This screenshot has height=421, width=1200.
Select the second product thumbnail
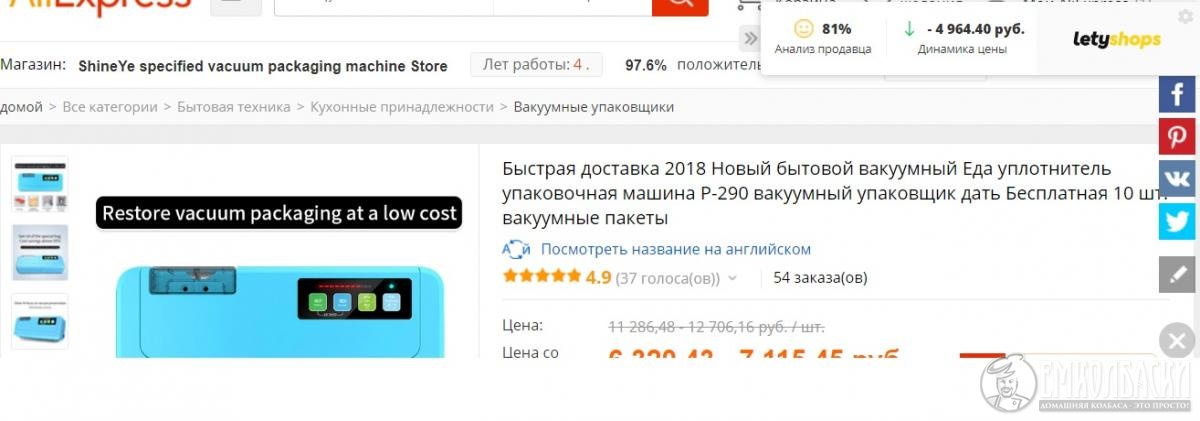pos(40,253)
